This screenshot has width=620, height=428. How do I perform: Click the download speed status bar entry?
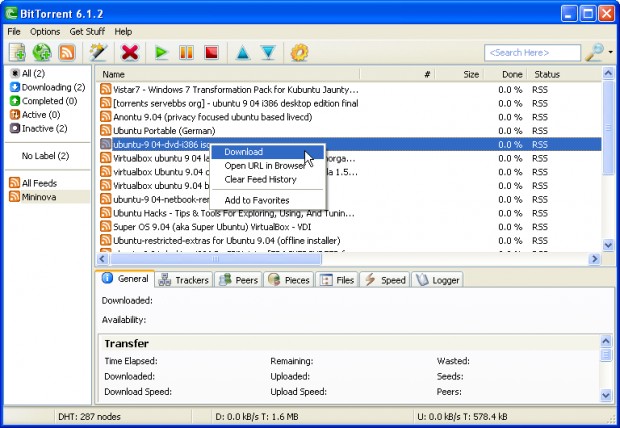click(x=257, y=417)
